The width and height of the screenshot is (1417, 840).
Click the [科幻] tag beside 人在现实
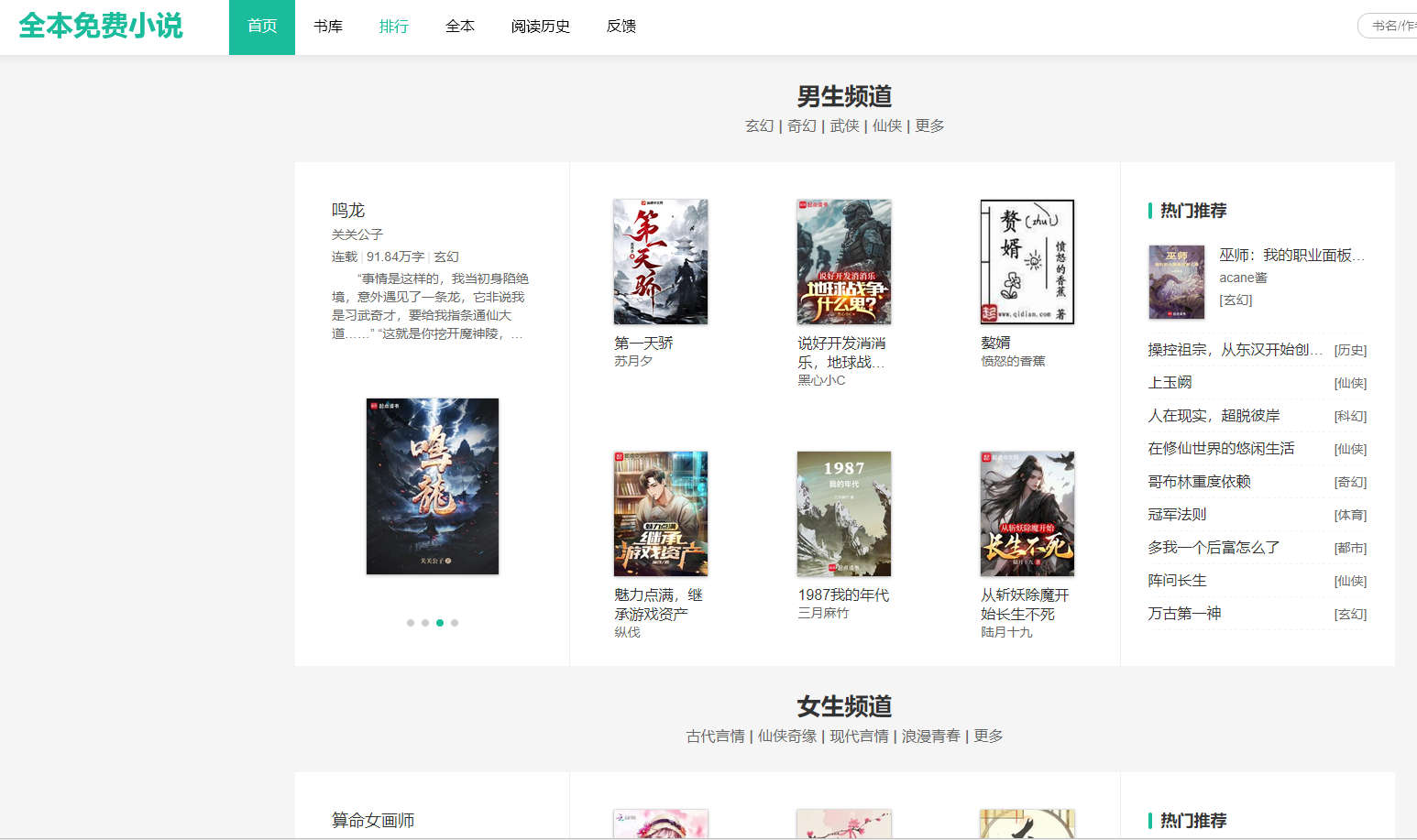pos(1350,416)
